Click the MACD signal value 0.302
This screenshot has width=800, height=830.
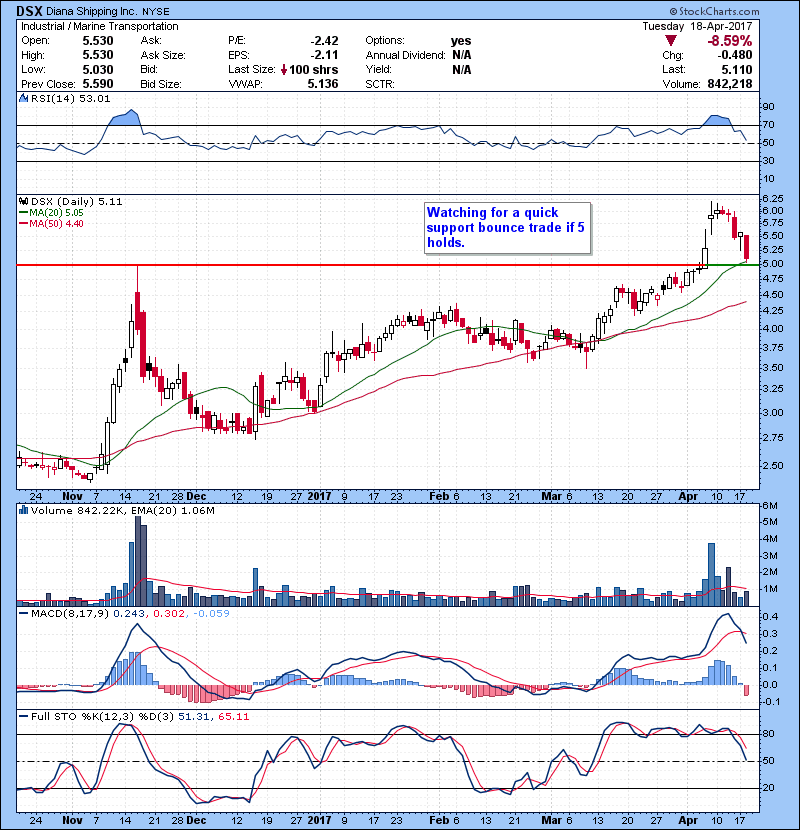(169, 614)
